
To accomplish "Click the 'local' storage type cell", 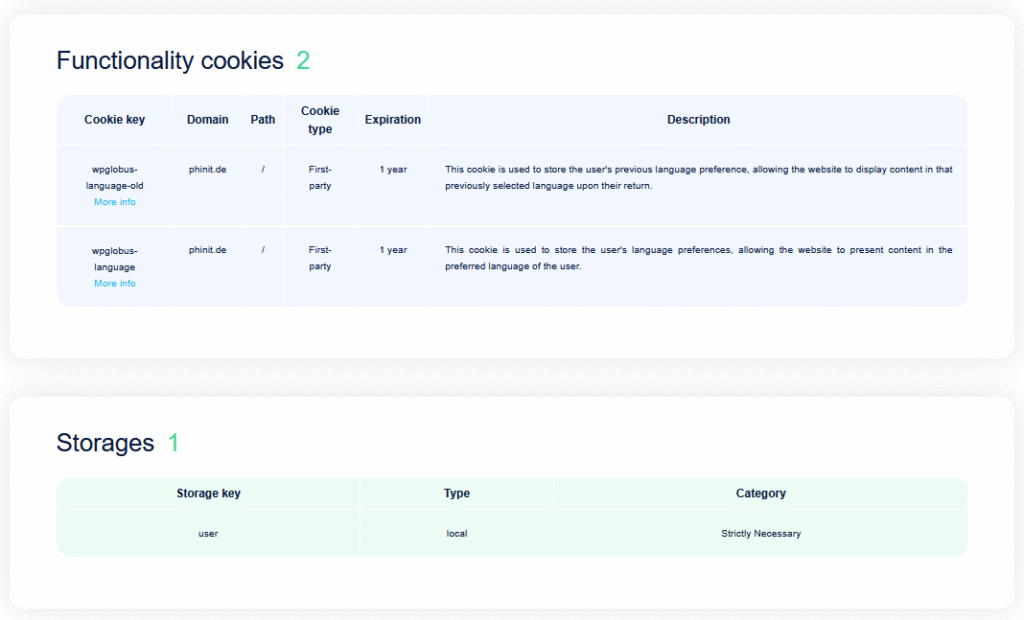I will (457, 534).
